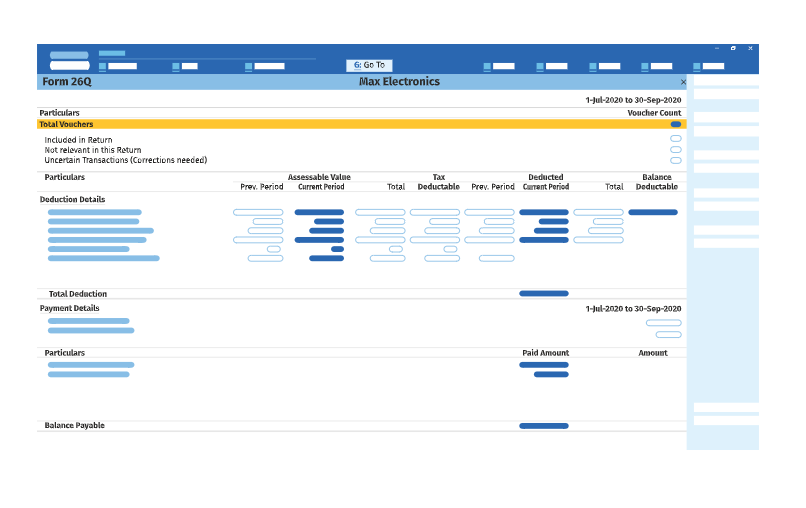Click the Included in Return count value
806x508 pixels.
tap(676, 139)
